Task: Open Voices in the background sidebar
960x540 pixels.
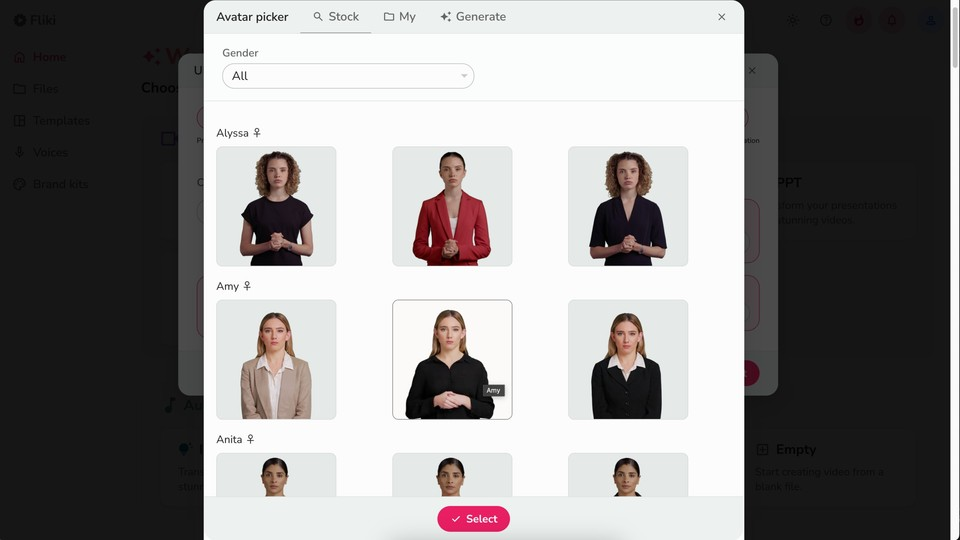Action: pyautogui.click(x=40, y=152)
